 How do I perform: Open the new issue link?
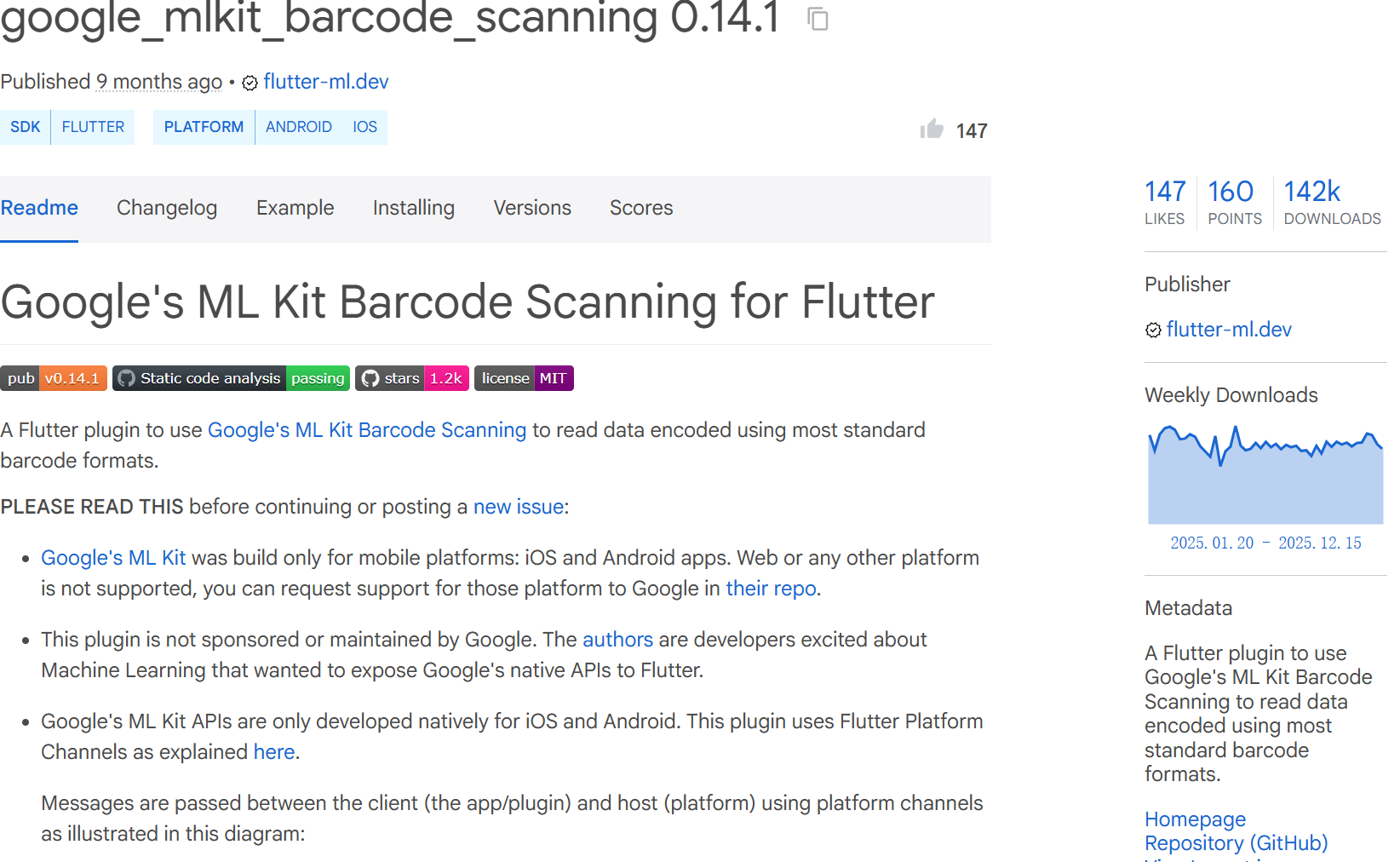[x=518, y=507]
